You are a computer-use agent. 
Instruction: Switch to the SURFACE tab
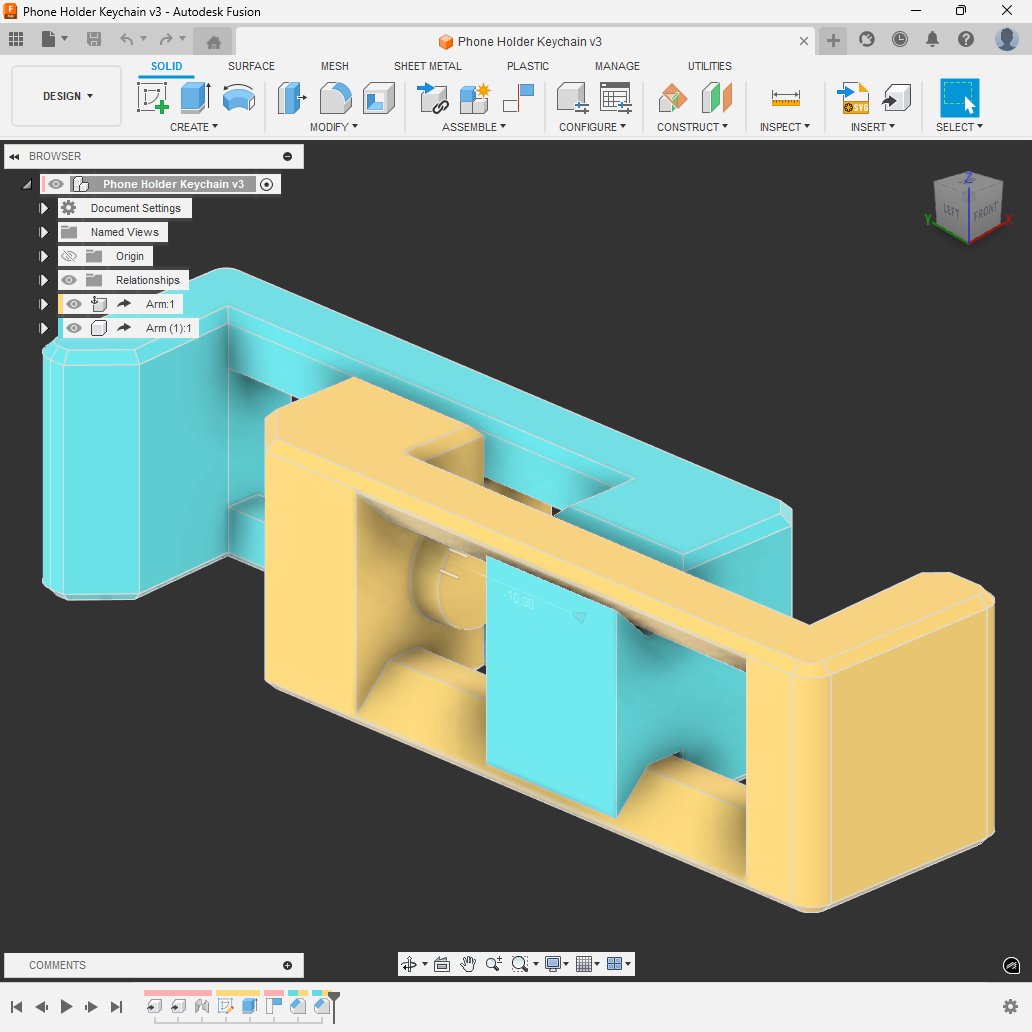(251, 66)
